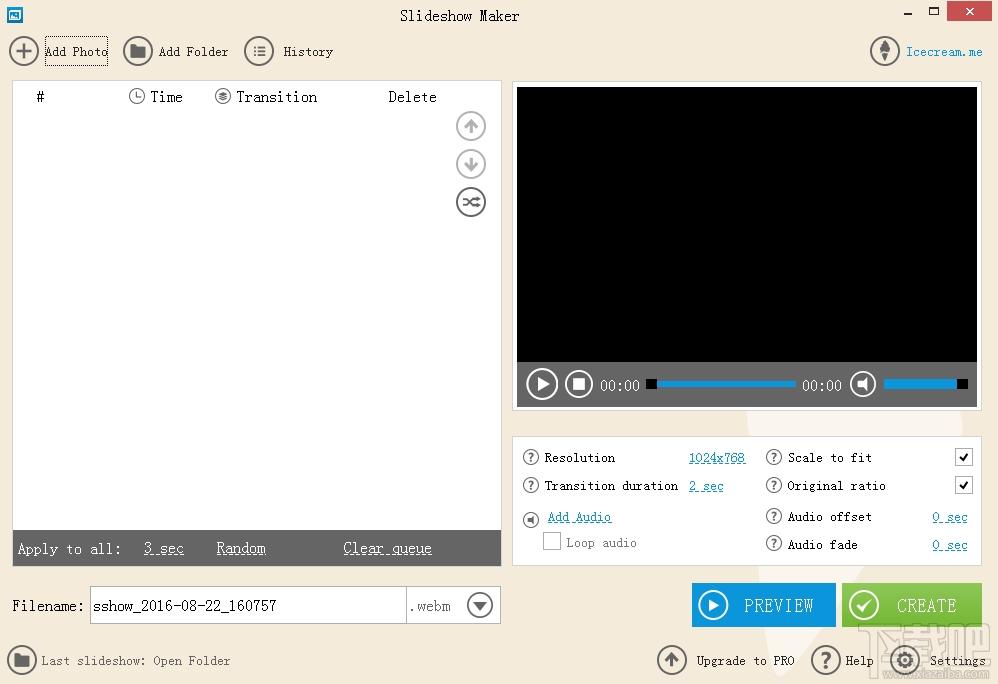Open the History list icon

[259, 51]
